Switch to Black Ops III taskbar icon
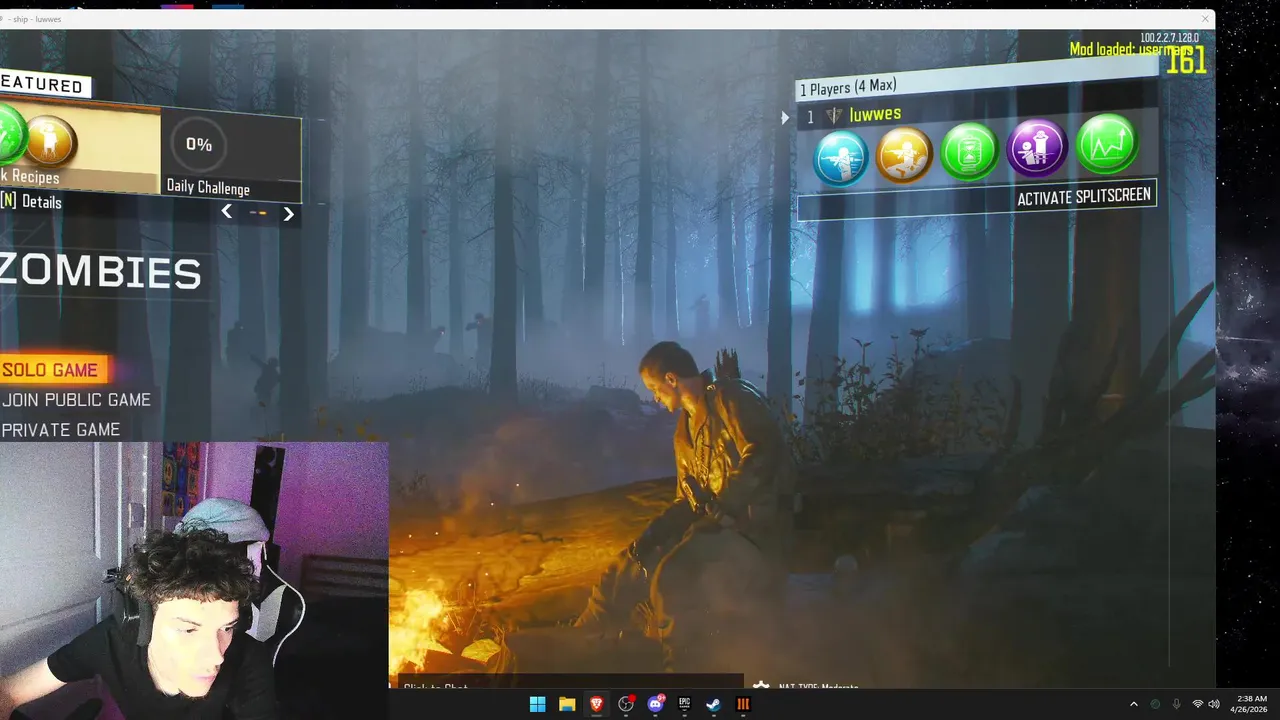 [743, 704]
